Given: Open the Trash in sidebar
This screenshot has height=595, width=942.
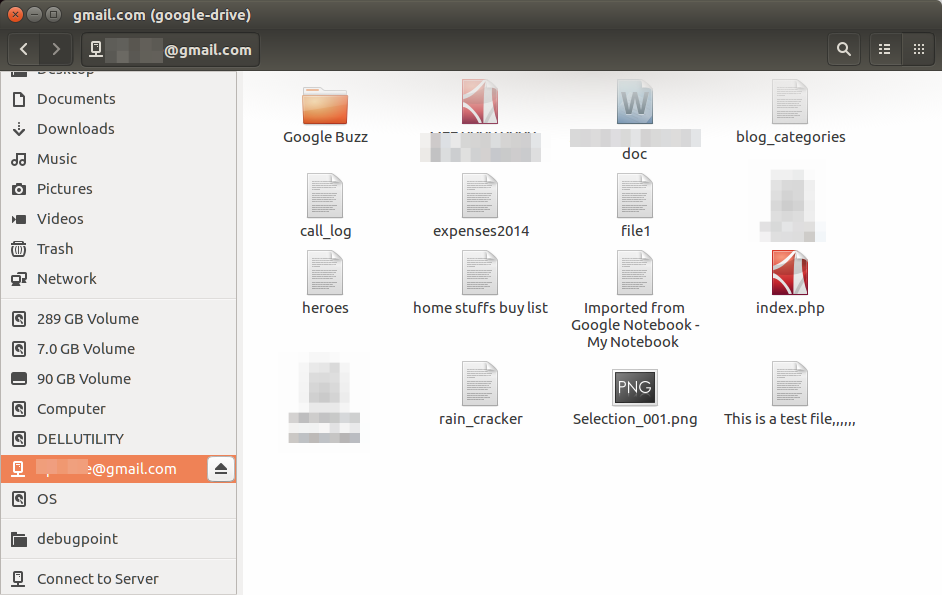Looking at the screenshot, I should tap(55, 249).
